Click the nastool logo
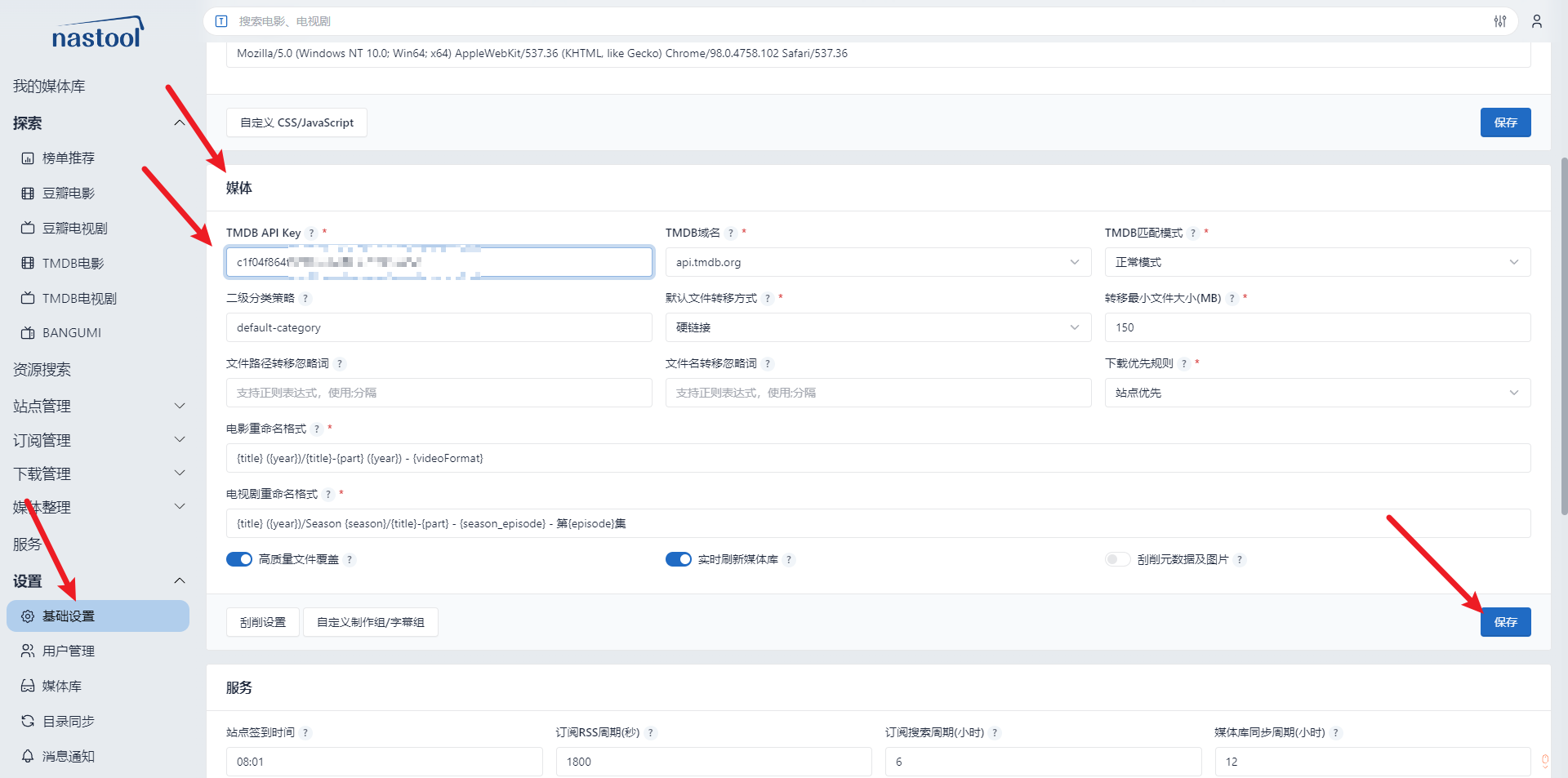 (98, 31)
